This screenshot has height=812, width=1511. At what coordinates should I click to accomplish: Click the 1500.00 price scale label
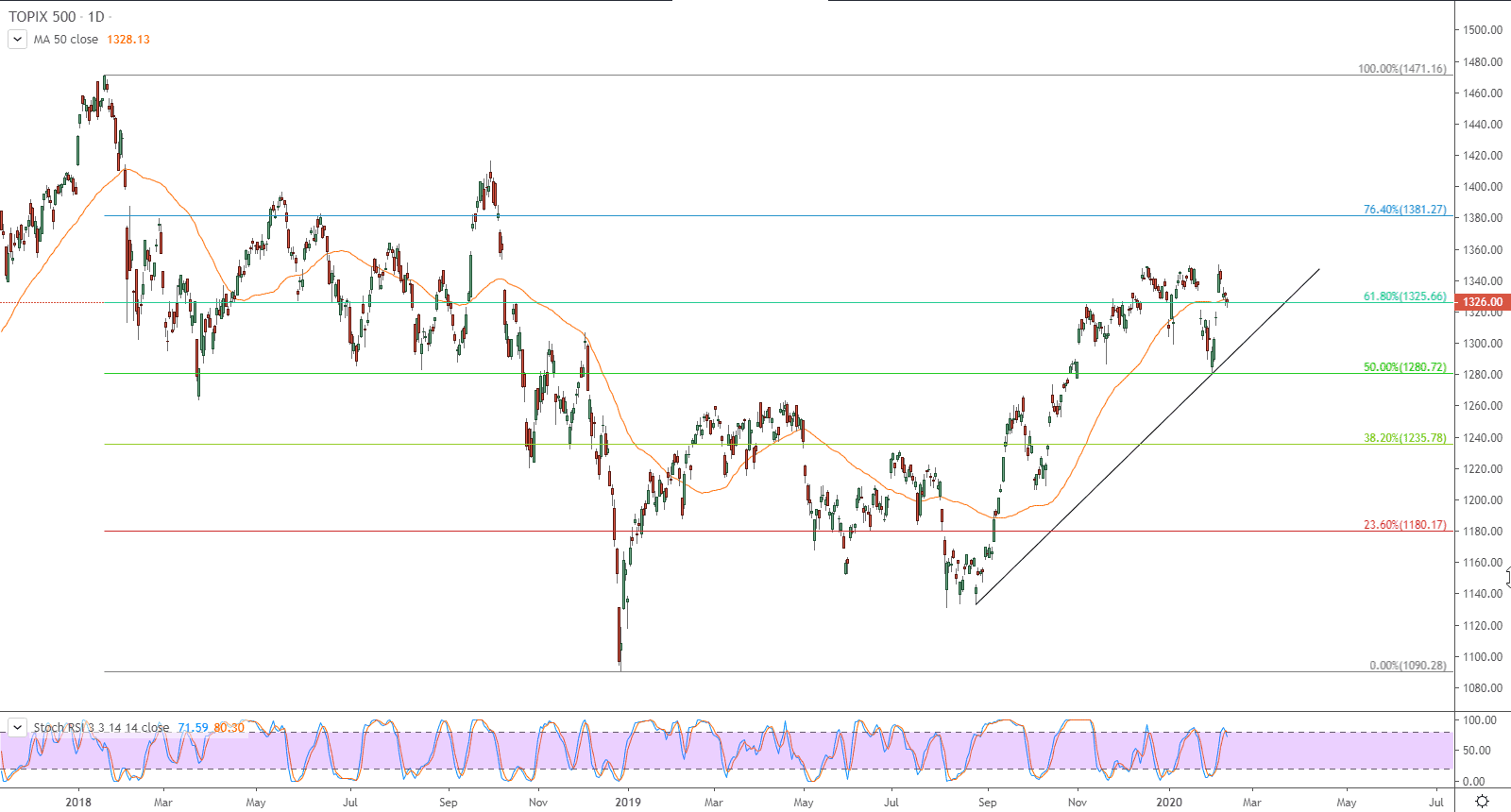pos(1483,30)
